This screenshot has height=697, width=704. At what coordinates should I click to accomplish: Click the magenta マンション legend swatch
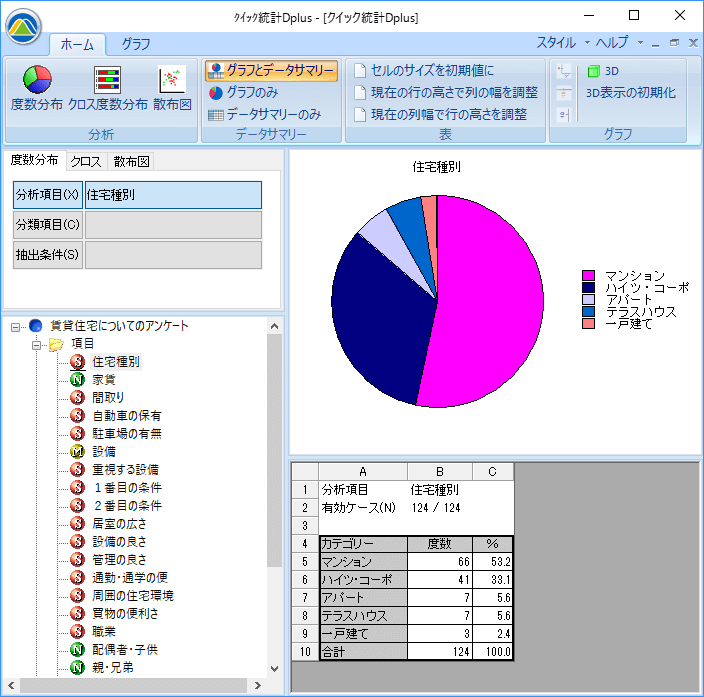click(589, 276)
